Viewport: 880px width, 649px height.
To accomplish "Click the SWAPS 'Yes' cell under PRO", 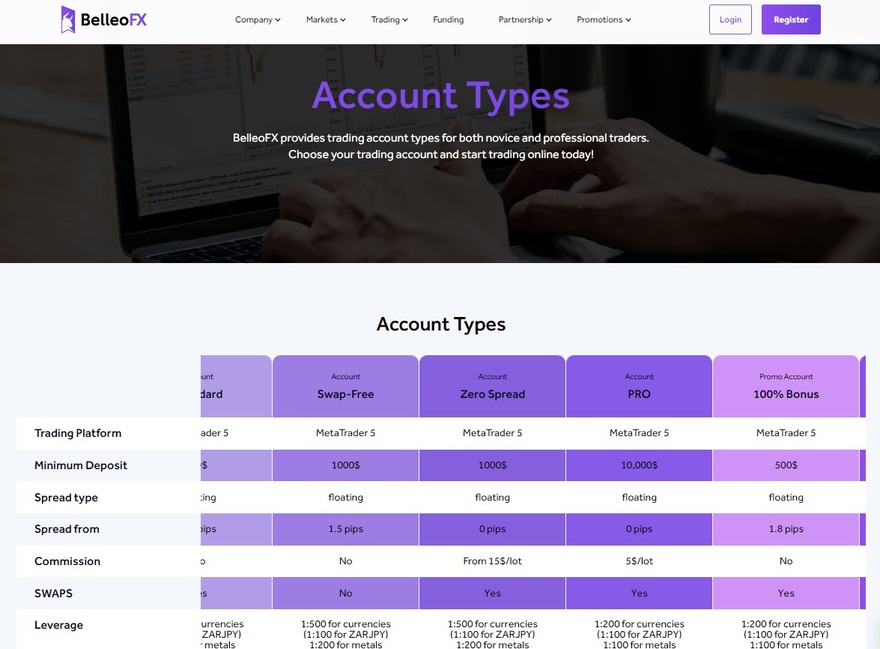I will tap(639, 593).
